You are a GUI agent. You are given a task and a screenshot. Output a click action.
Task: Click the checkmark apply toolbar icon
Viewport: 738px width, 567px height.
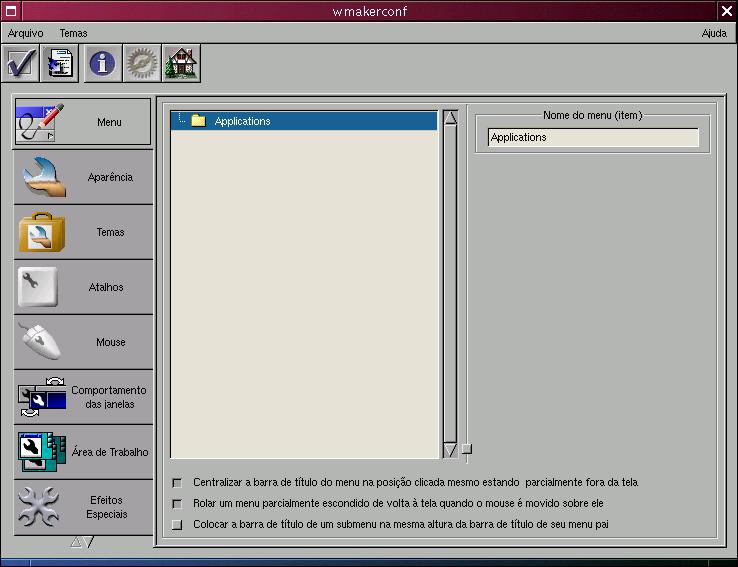pyautogui.click(x=22, y=64)
